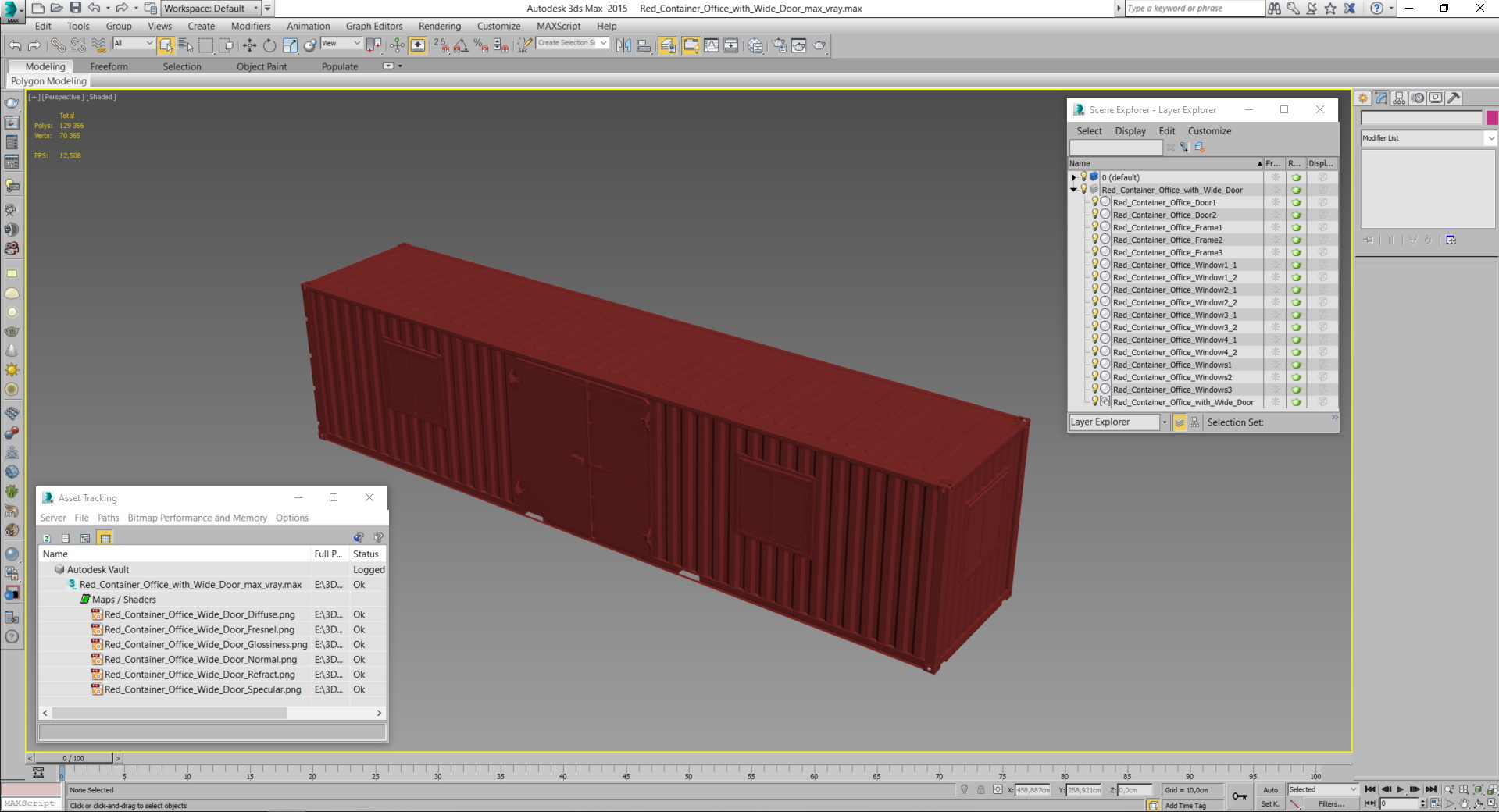Toggle the Angle Snap tool
The width and height of the screenshot is (1499, 812).
(x=461, y=45)
